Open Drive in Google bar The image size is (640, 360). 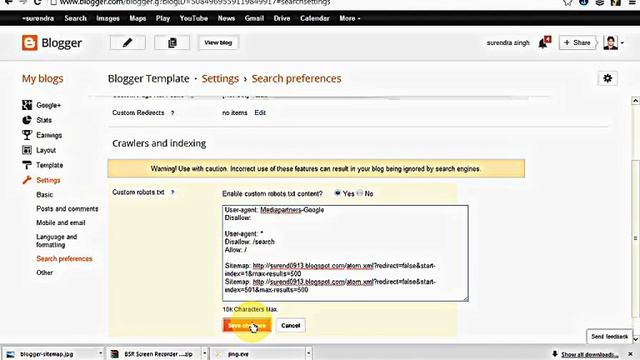pos(282,18)
